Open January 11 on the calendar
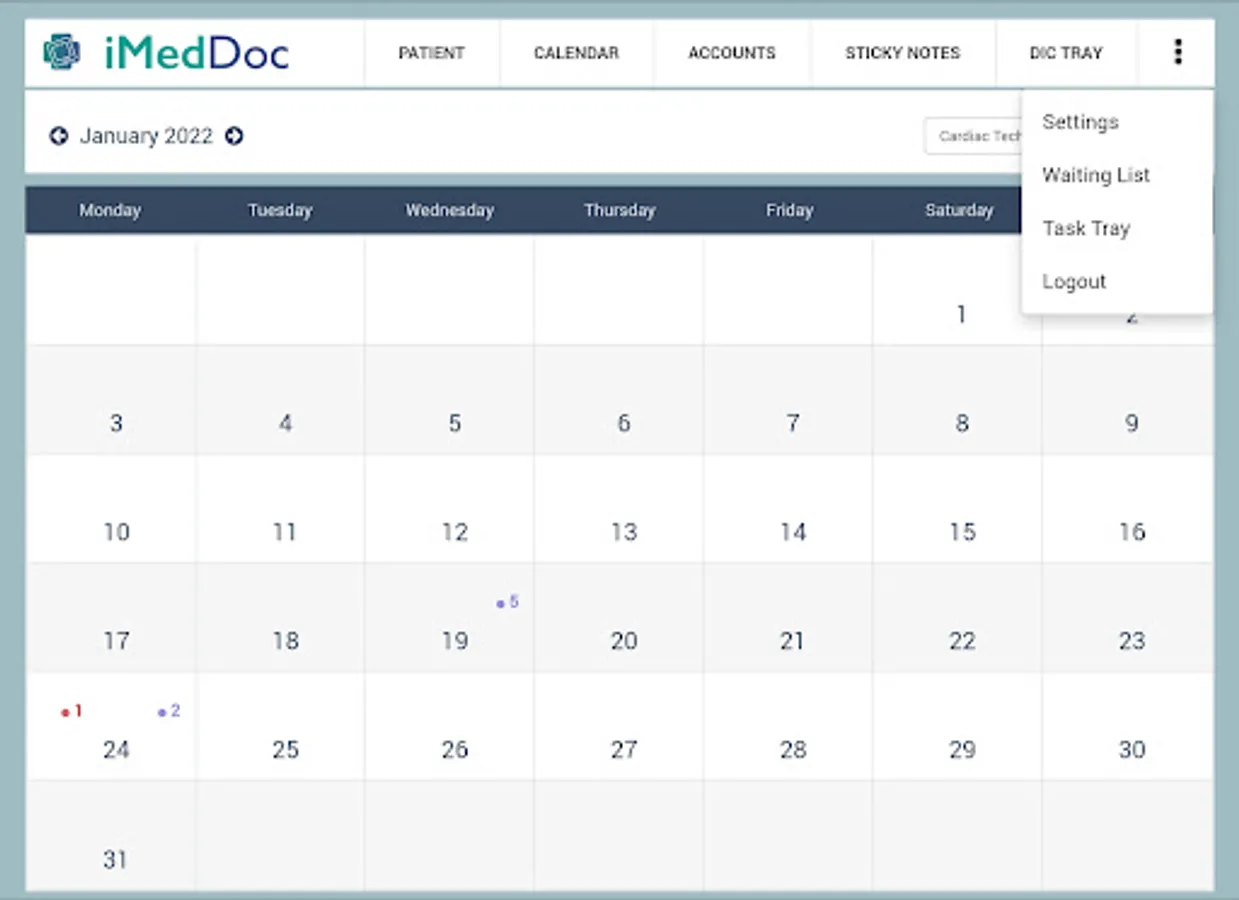 pos(280,509)
